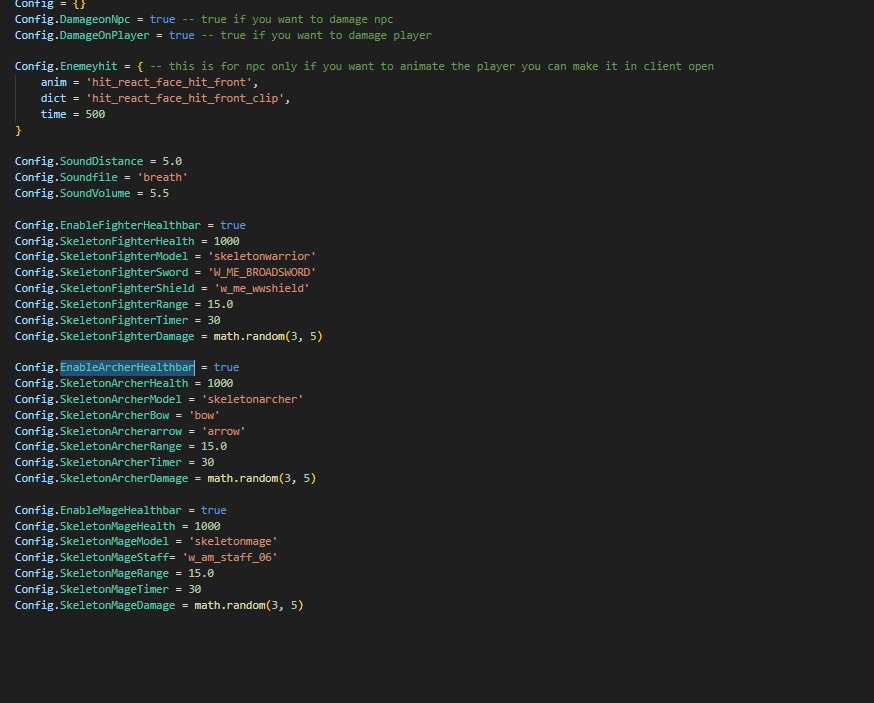Click the 'W_ME_BROADSWORD' string
Image resolution: width=874 pixels, height=703 pixels.
(x=262, y=272)
